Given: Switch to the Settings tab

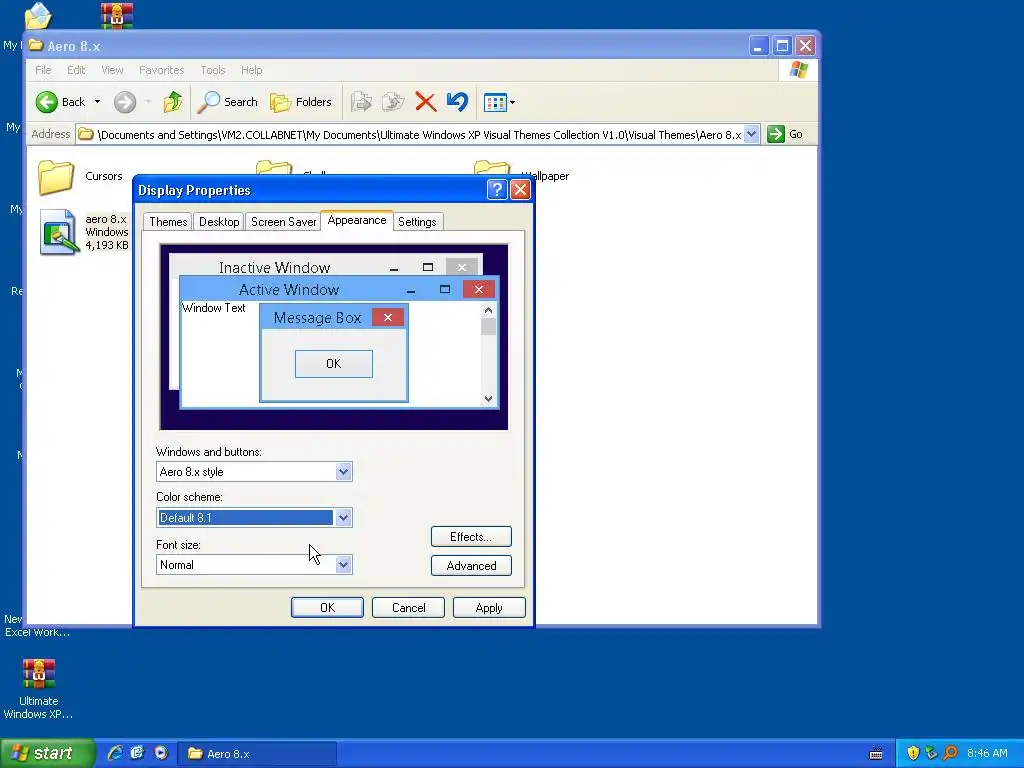Looking at the screenshot, I should click(x=417, y=221).
